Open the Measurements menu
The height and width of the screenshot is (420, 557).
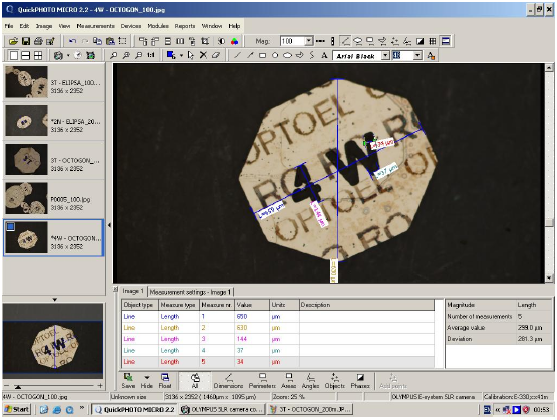click(x=96, y=26)
